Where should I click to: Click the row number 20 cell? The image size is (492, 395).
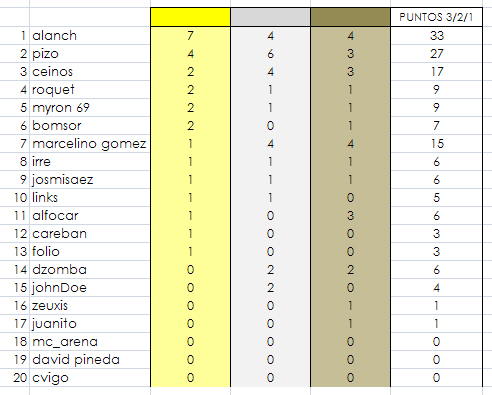(x=15, y=377)
